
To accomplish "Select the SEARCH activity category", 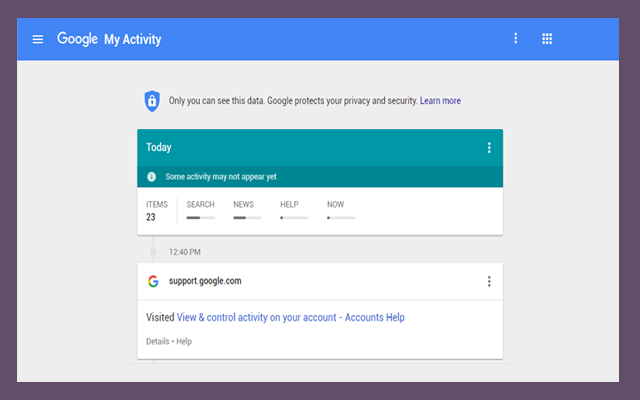I will click(200, 210).
